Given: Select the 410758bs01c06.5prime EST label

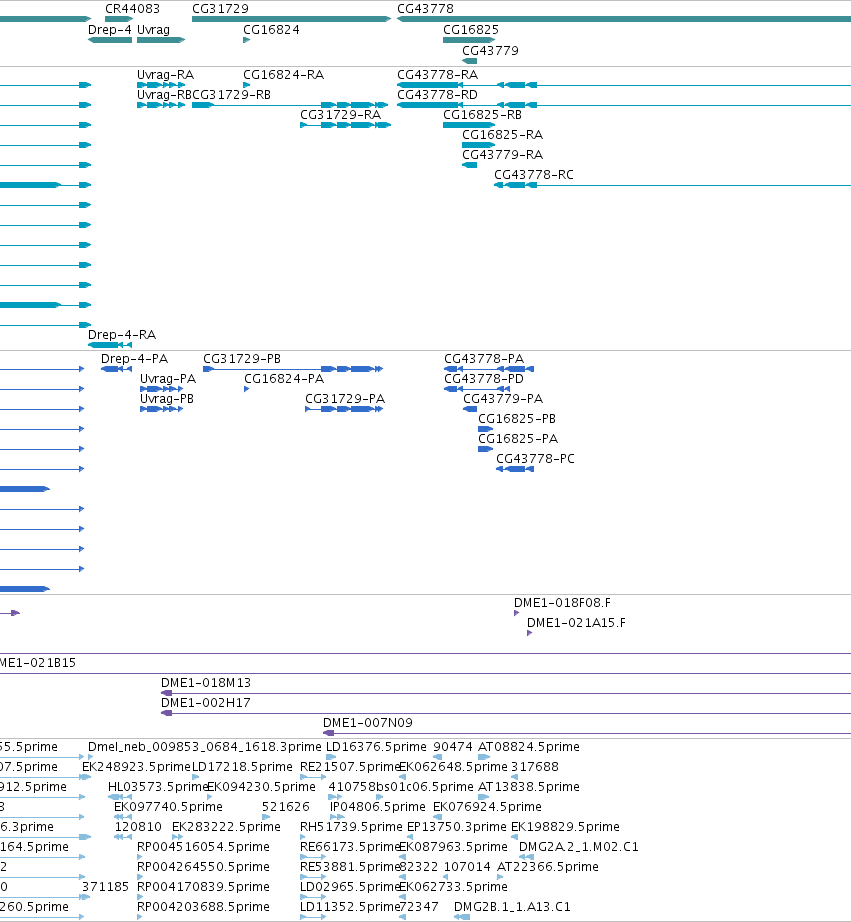Looking at the screenshot, I should pos(401,787).
